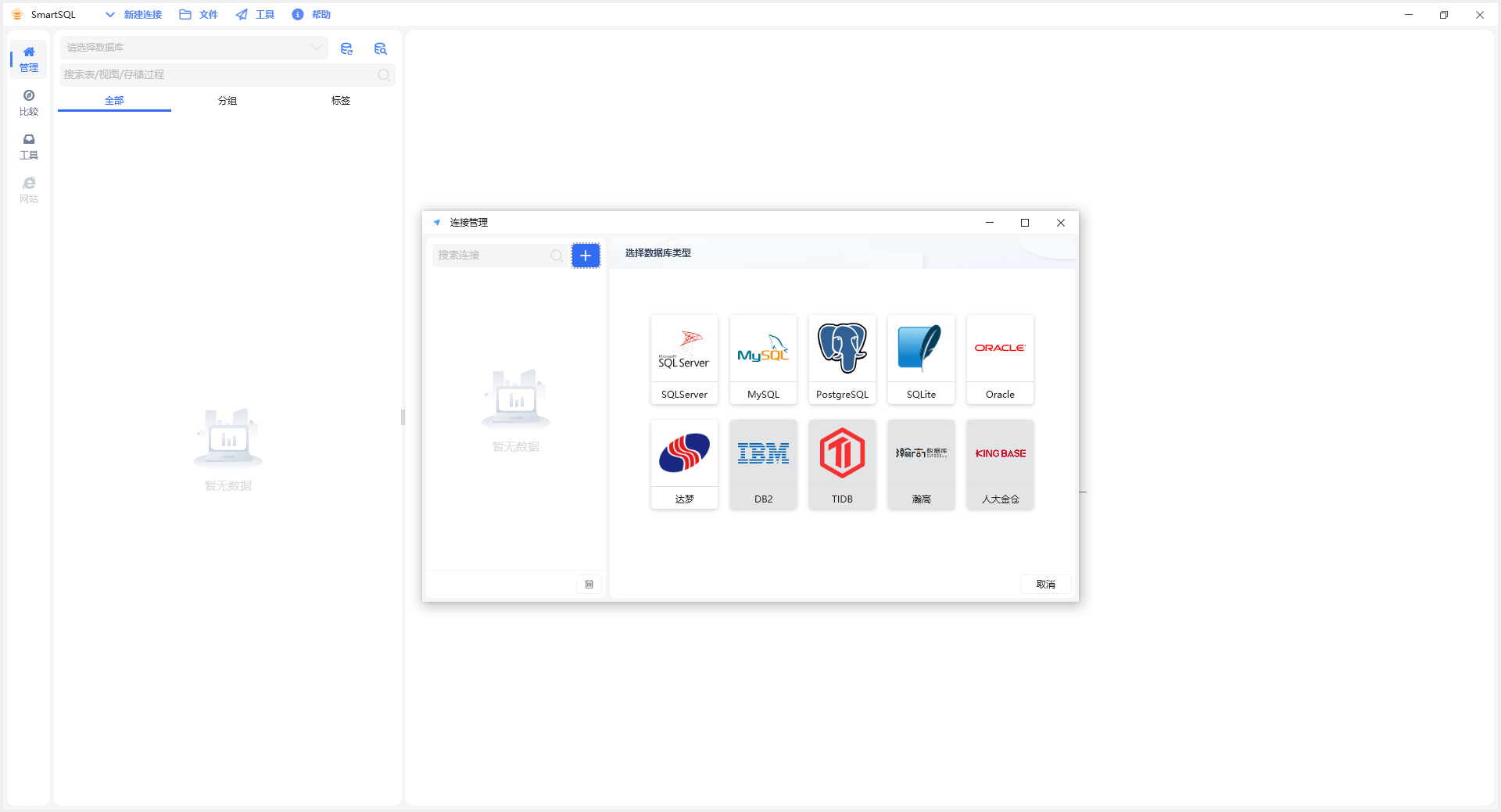Close the 连接管理 dialog
The image size is (1501, 812).
click(x=1061, y=223)
